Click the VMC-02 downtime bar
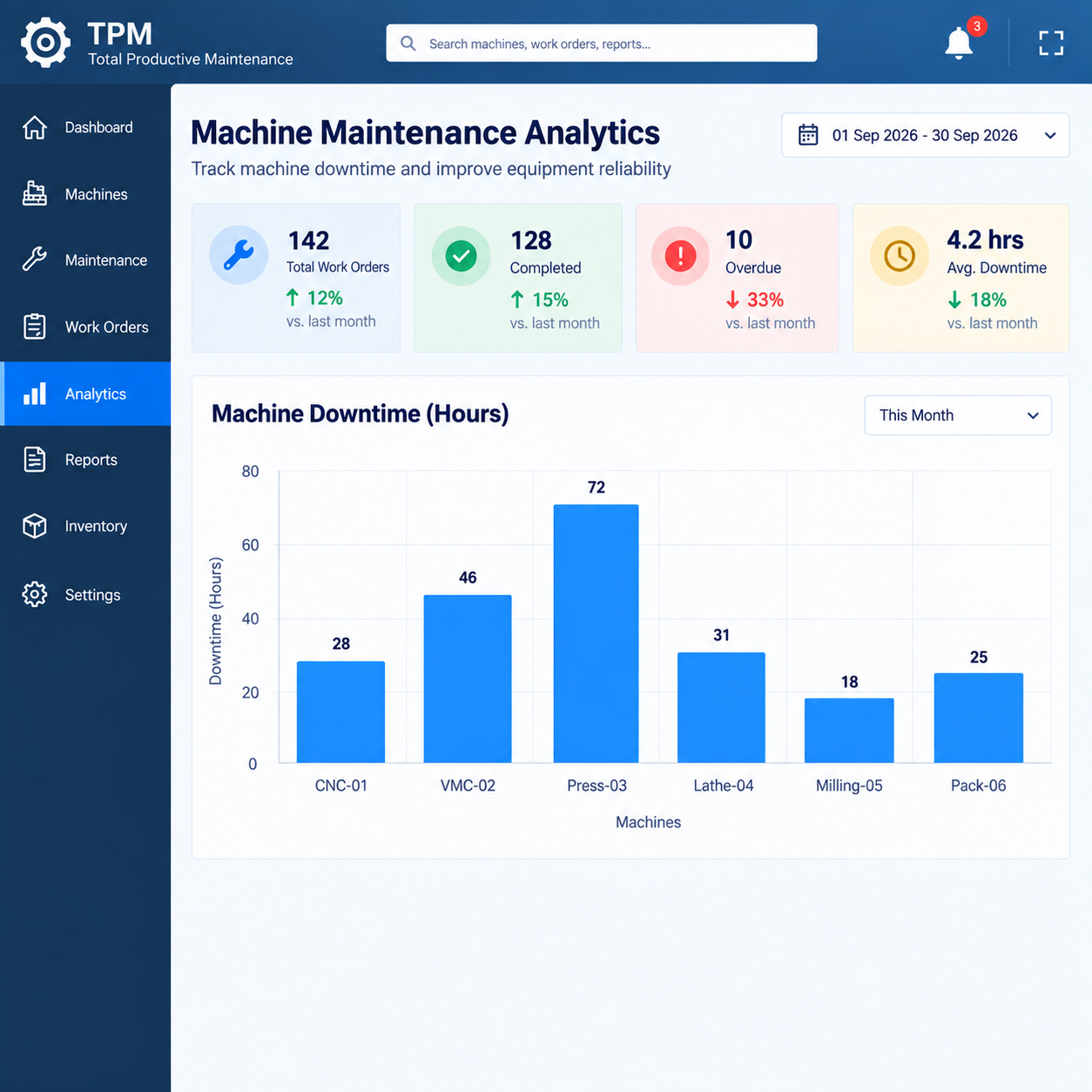Image resolution: width=1092 pixels, height=1092 pixels. 468,679
